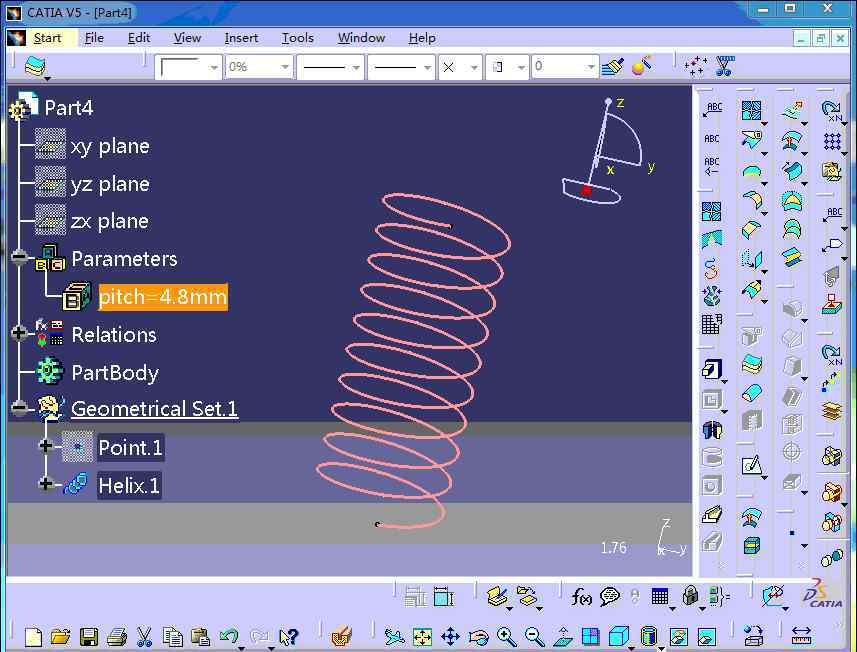Open the View menu
The image size is (857, 652).
click(187, 38)
